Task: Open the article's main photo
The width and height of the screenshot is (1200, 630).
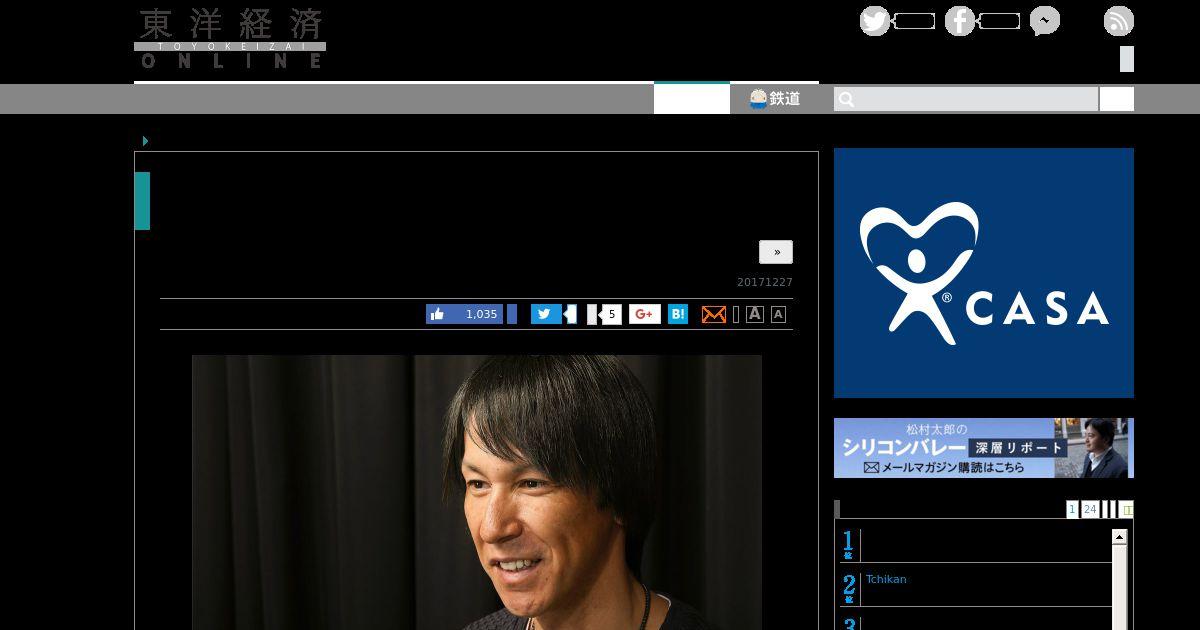Action: coord(477,492)
